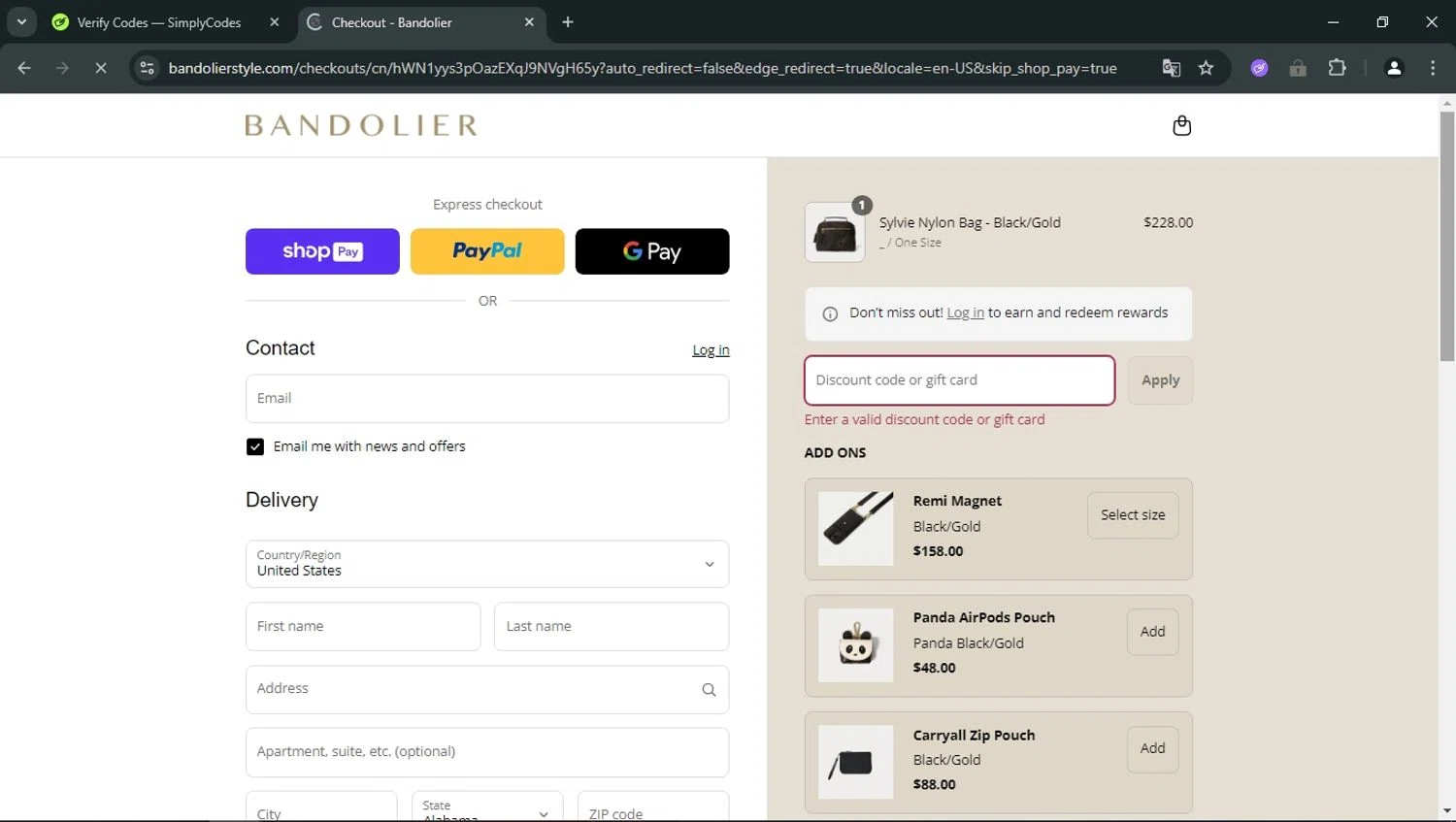Click the address search magnifier icon
Screen dimensions: 1456x822
pos(709,690)
